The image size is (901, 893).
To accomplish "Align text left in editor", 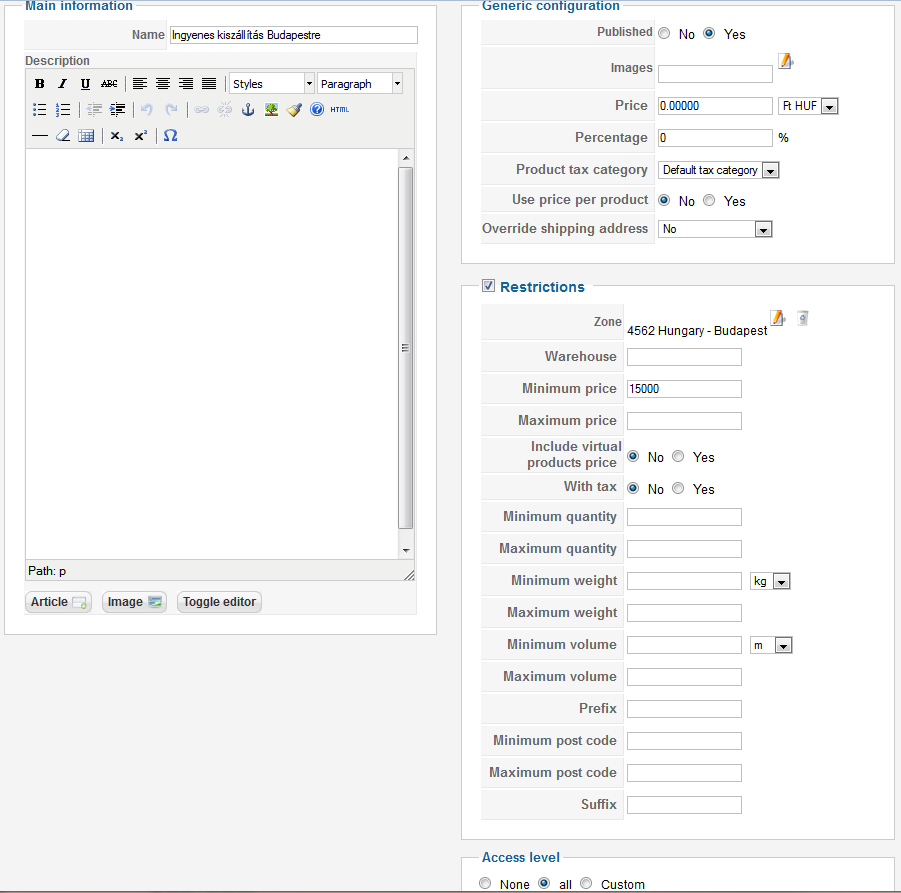I will coord(140,84).
